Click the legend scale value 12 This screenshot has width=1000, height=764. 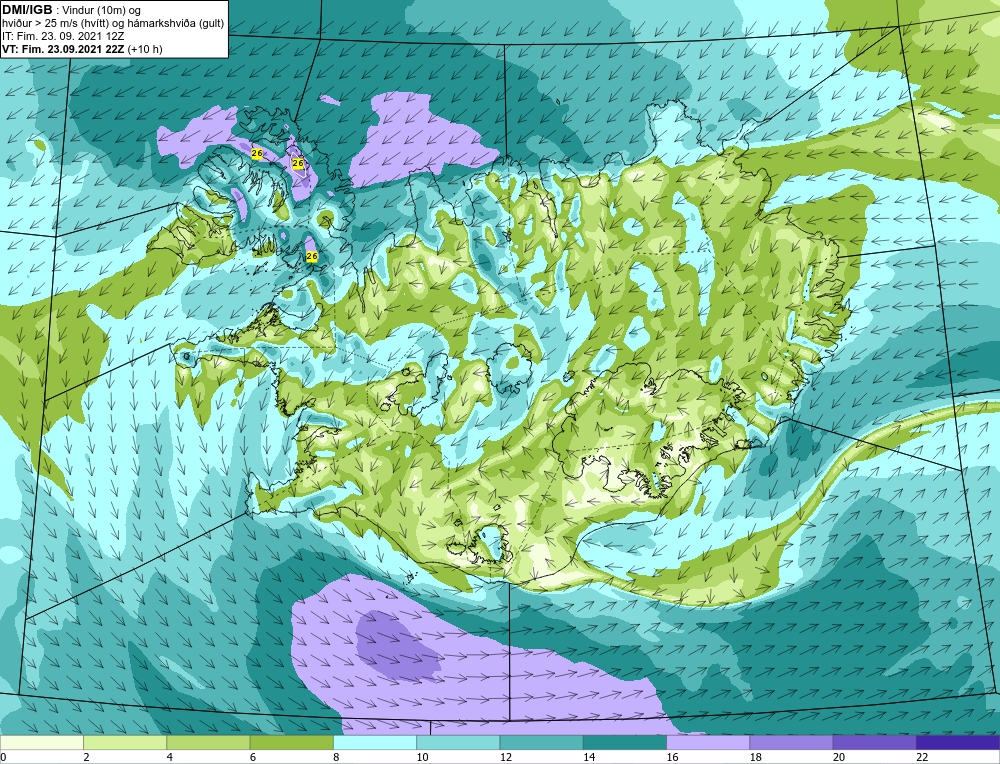point(505,757)
